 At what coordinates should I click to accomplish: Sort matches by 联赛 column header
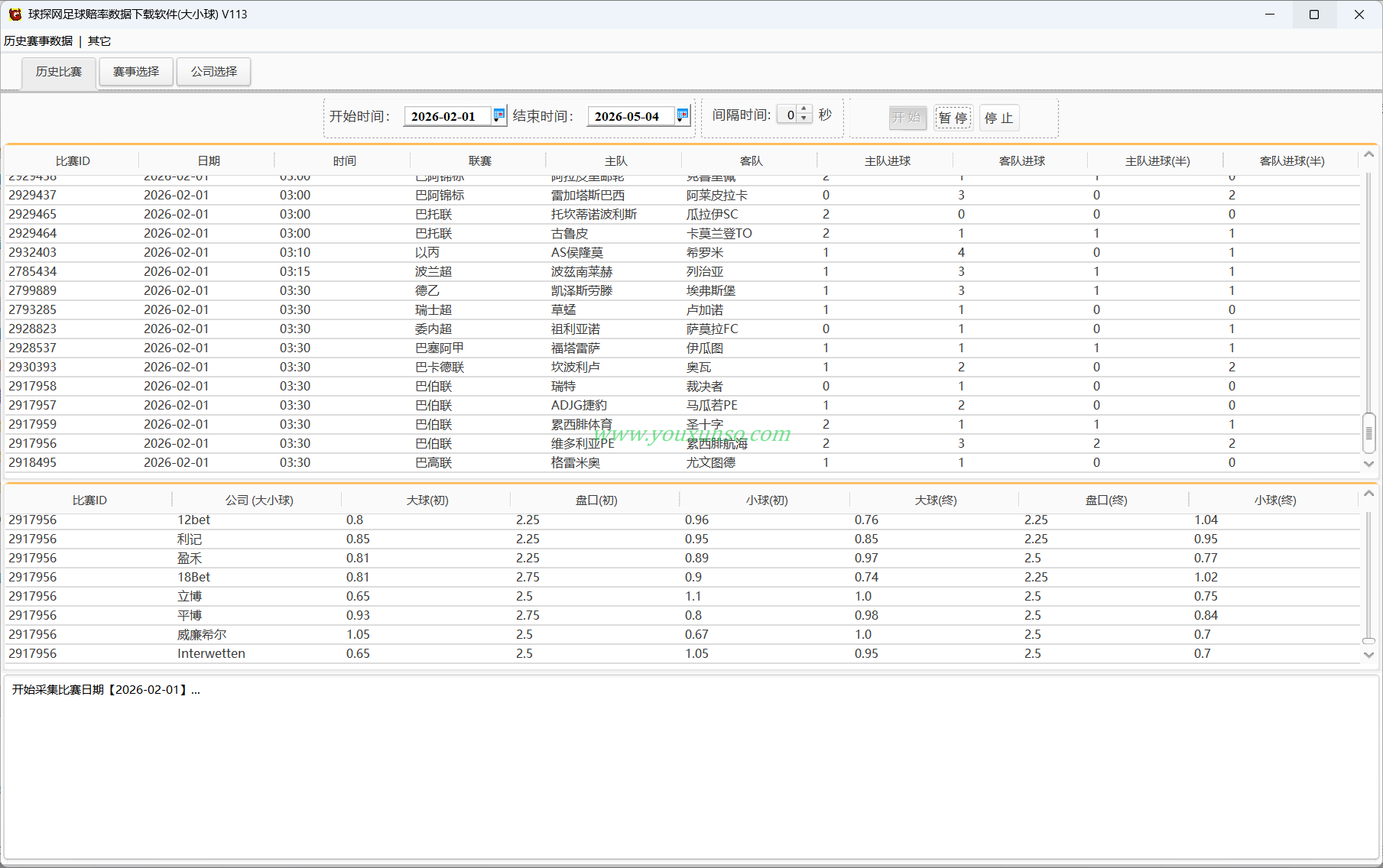[x=480, y=161]
